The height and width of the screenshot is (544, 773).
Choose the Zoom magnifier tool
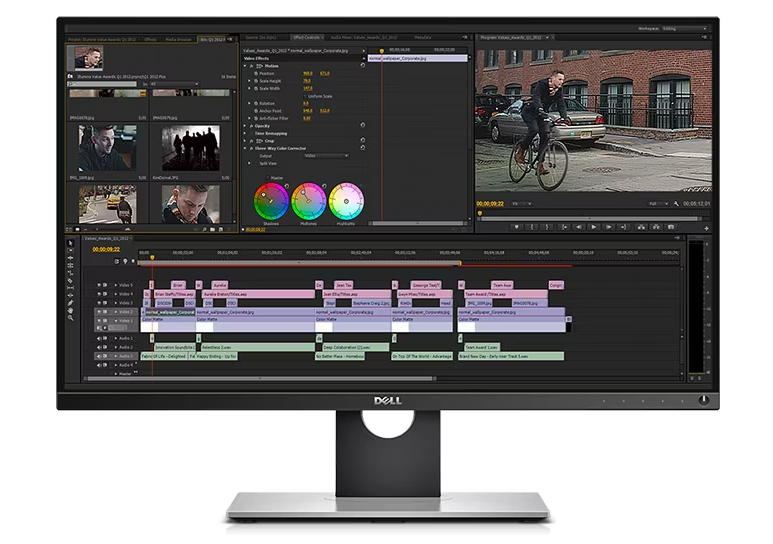click(x=70, y=317)
